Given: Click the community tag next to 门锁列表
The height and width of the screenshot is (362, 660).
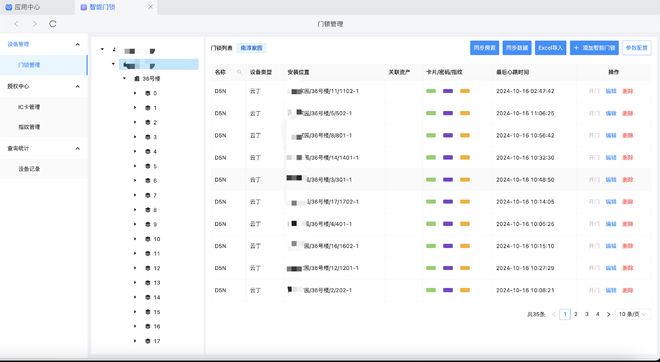Looking at the screenshot, I should pos(251,48).
